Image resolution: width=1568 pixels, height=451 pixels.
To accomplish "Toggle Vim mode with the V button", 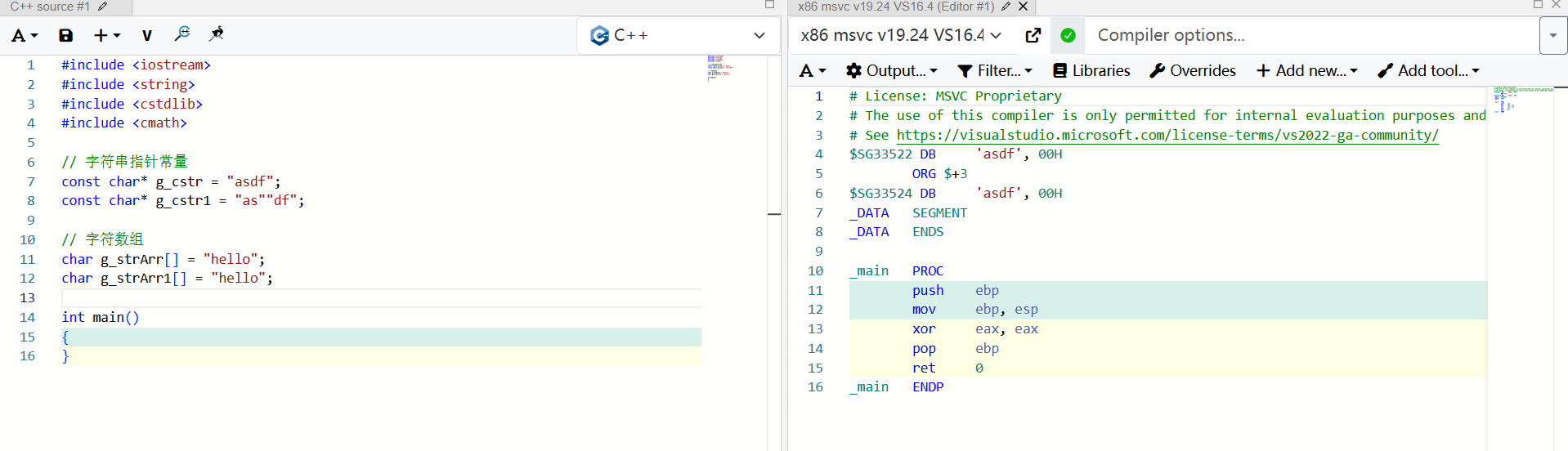I will [146, 35].
